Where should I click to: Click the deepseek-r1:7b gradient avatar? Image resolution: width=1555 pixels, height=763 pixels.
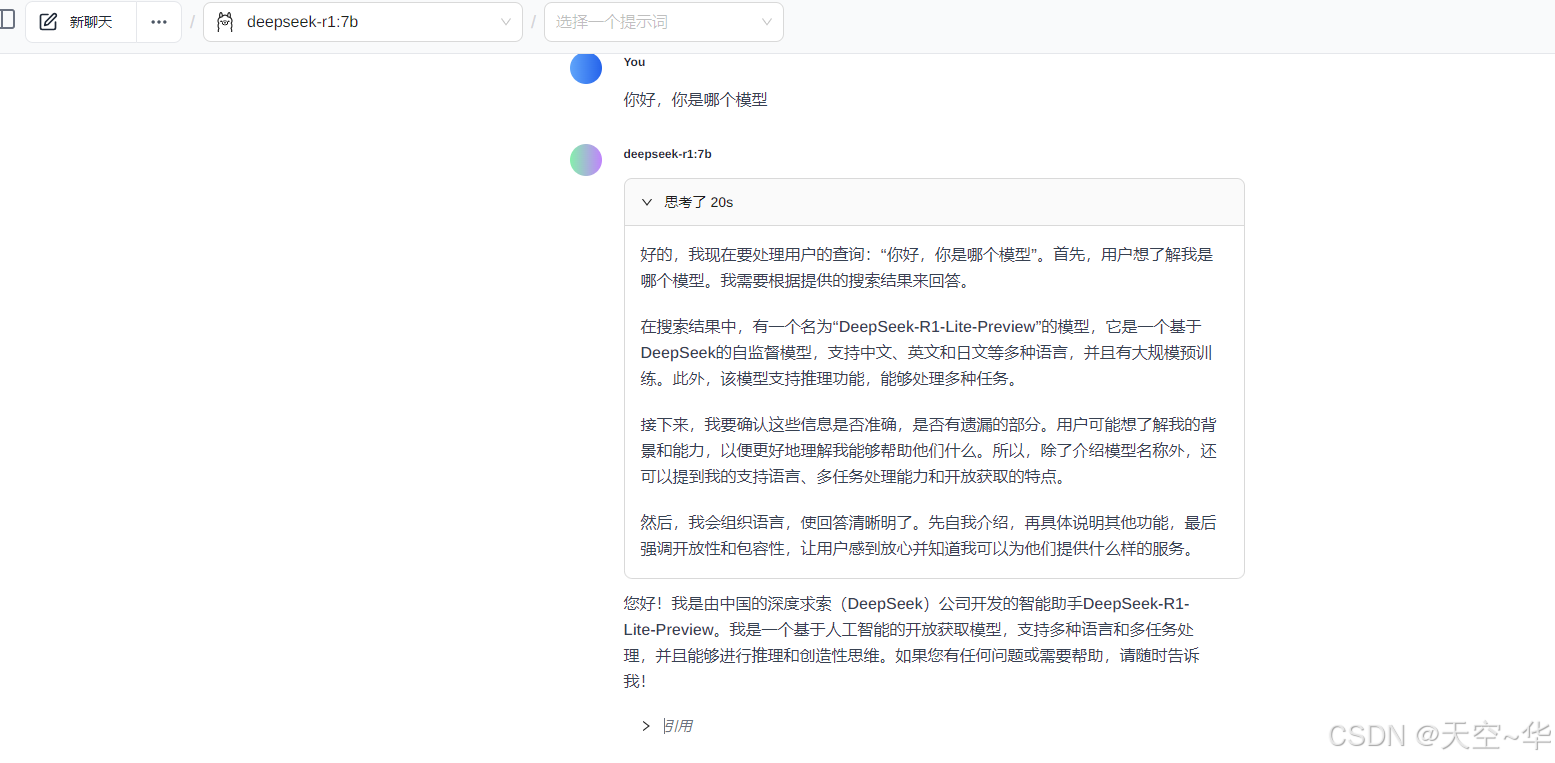coord(586,160)
